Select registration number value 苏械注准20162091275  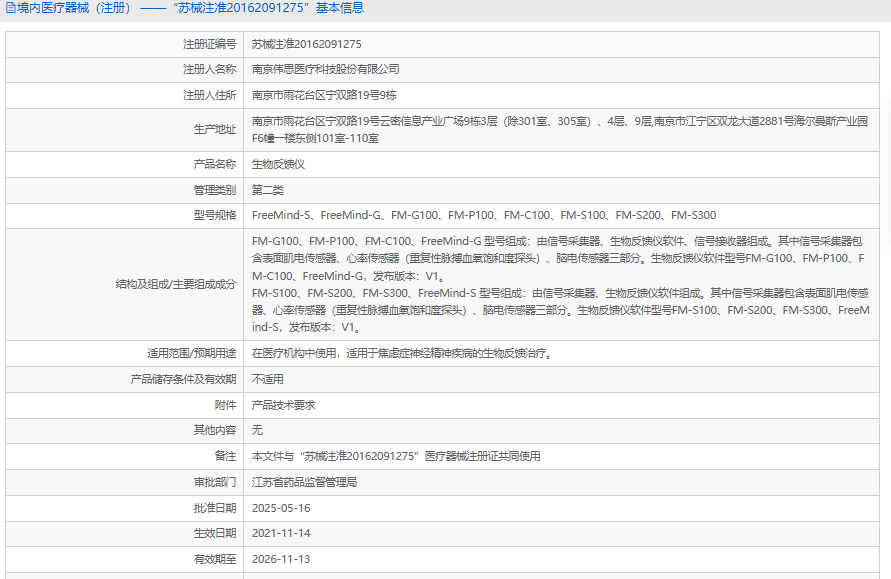click(306, 44)
